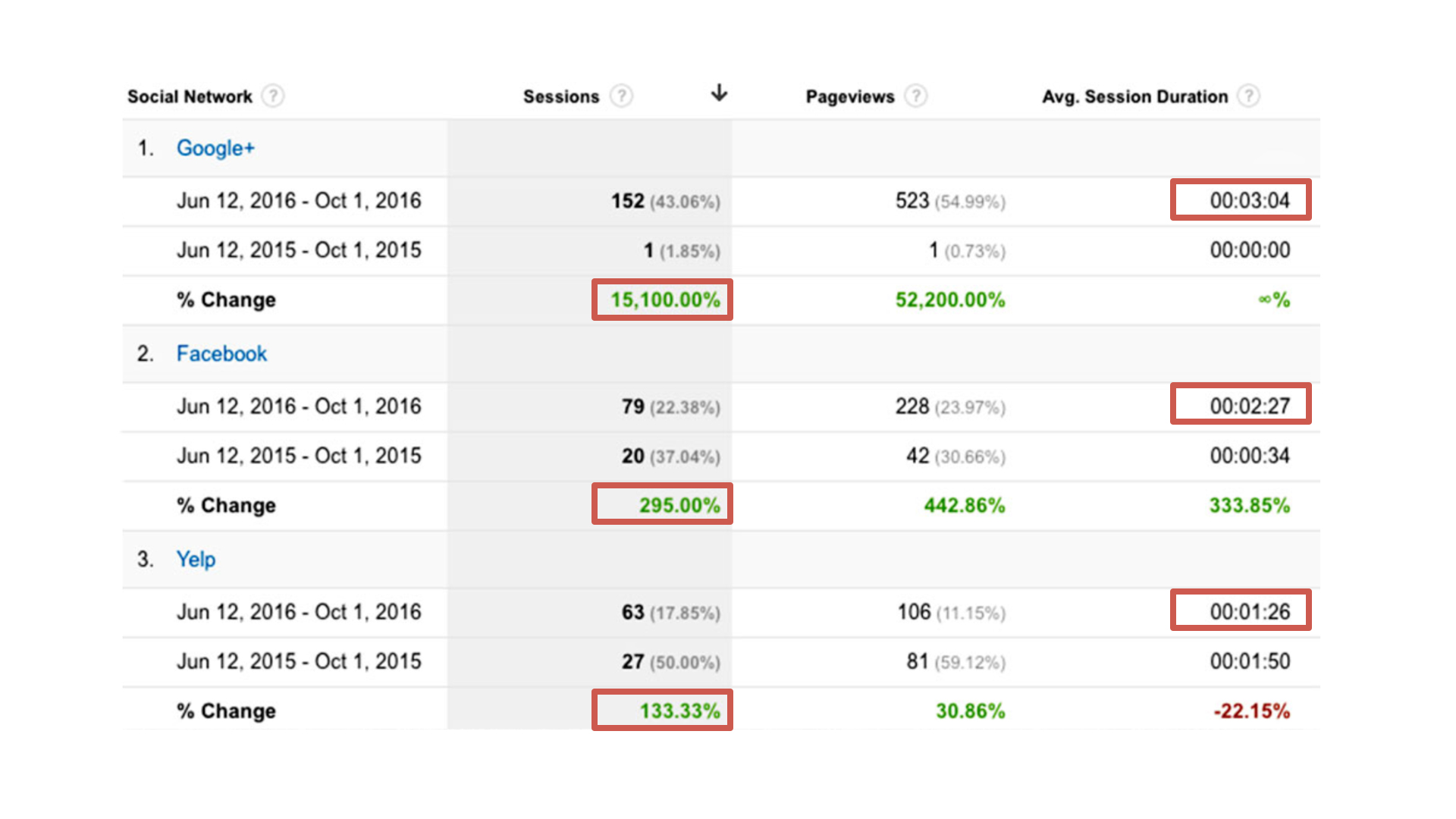Select Facebook 2015 sessions 20 (37.04%)
Viewport: 1456px width, 819px height.
pyautogui.click(x=670, y=456)
